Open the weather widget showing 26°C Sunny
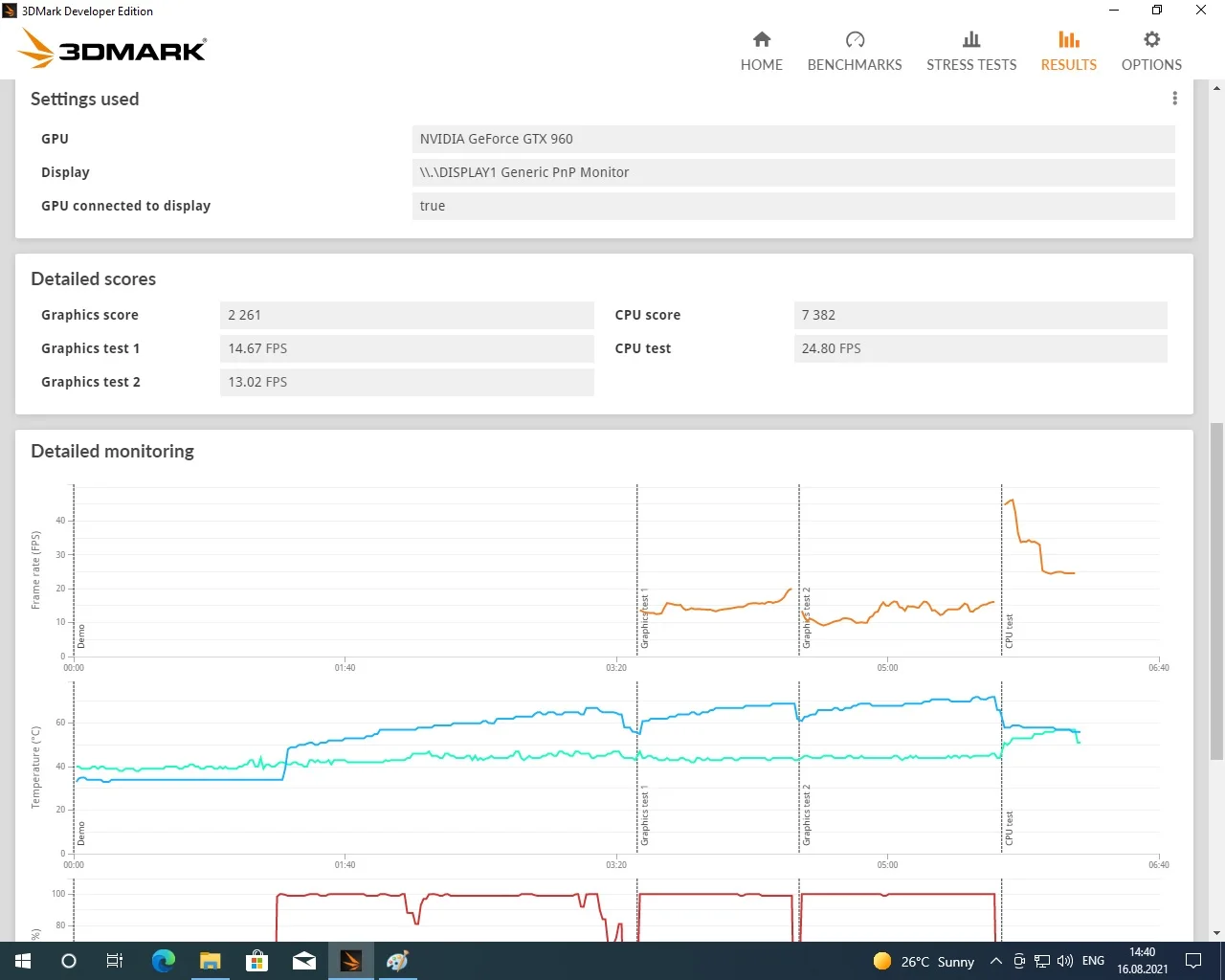The image size is (1225, 980). click(924, 961)
